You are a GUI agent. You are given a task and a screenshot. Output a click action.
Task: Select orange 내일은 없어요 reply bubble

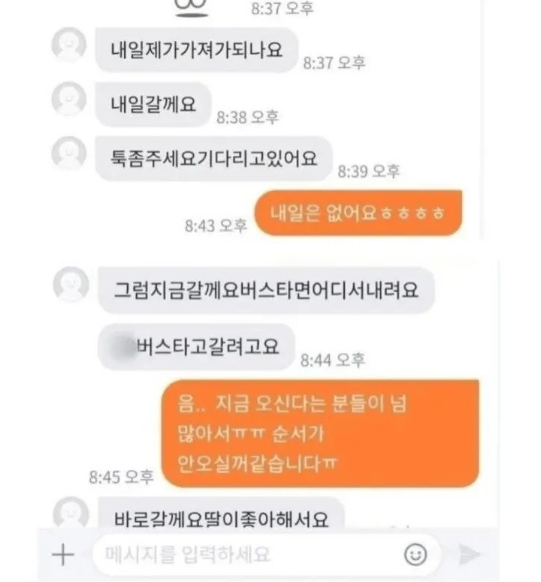click(x=358, y=213)
